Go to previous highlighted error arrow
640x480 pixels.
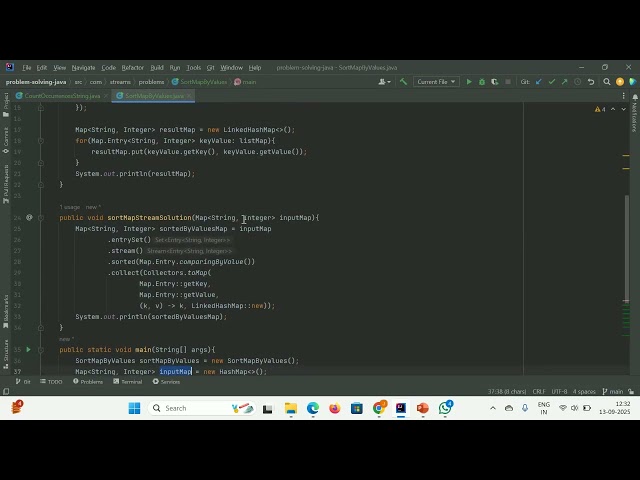pyautogui.click(x=613, y=109)
